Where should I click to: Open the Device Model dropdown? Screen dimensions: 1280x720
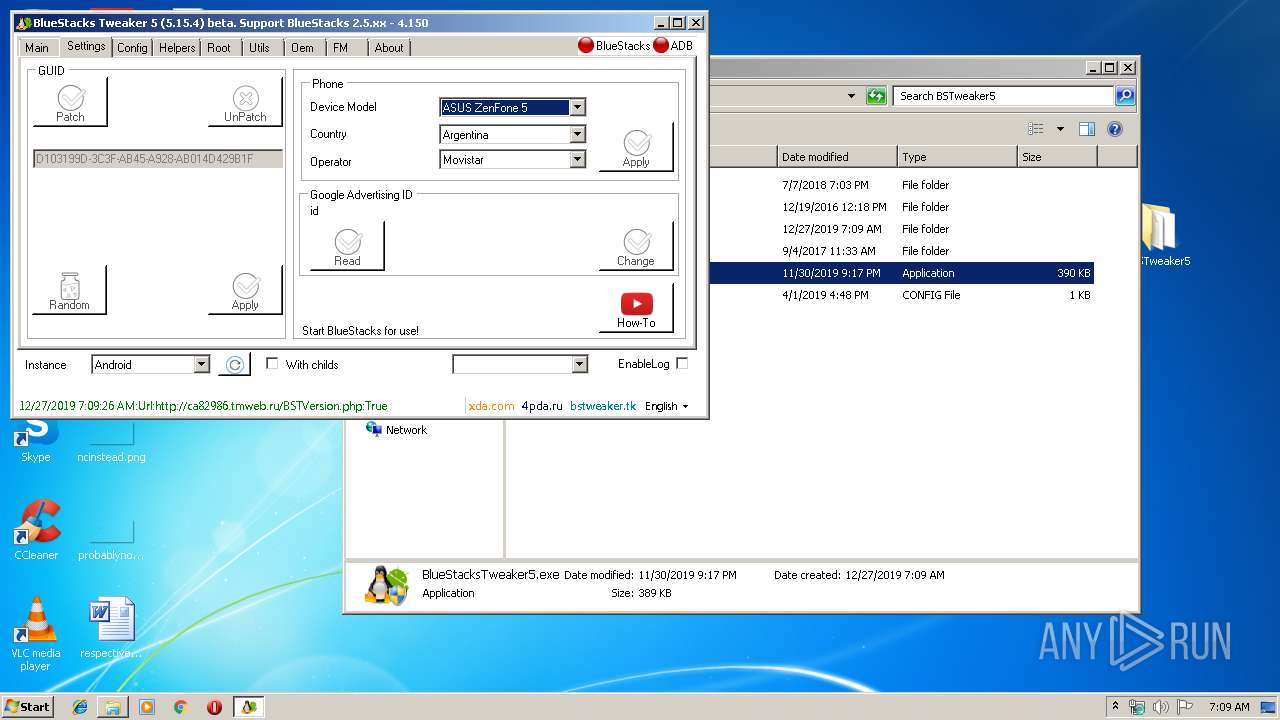[577, 107]
